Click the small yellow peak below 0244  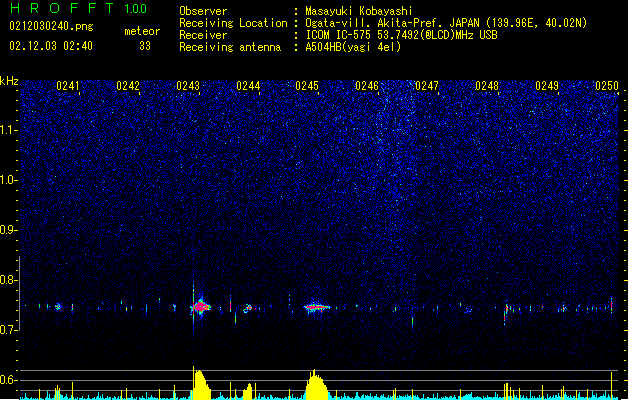click(248, 391)
